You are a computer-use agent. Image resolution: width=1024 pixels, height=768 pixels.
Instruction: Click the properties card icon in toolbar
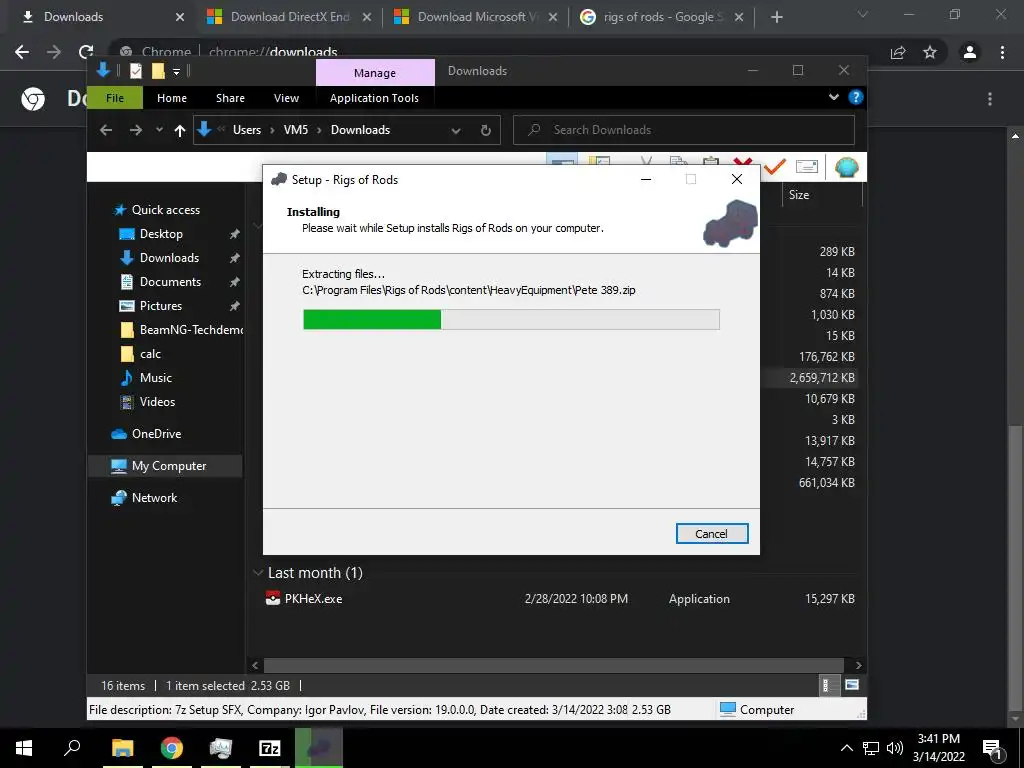807,167
